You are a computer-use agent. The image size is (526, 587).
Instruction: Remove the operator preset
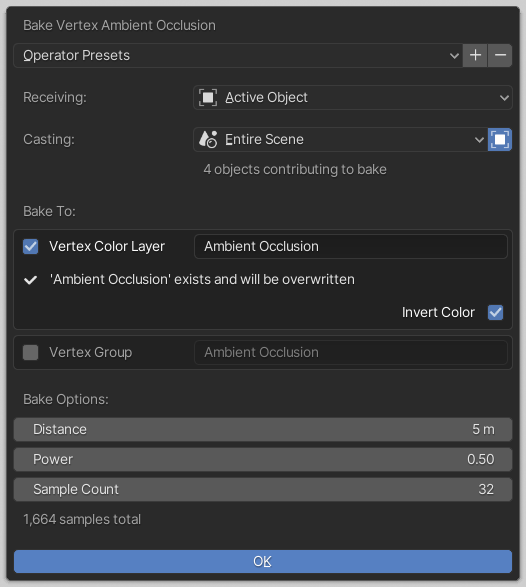click(x=500, y=55)
